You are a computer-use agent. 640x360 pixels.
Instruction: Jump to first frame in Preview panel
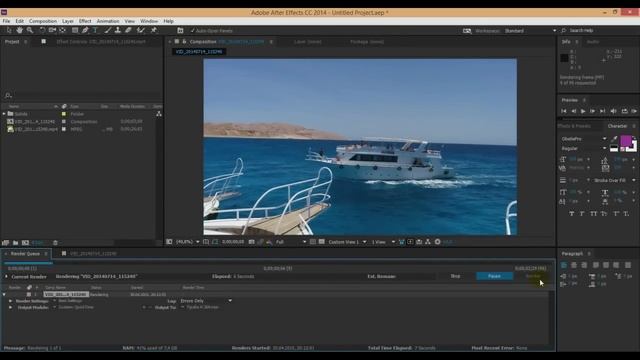click(564, 111)
